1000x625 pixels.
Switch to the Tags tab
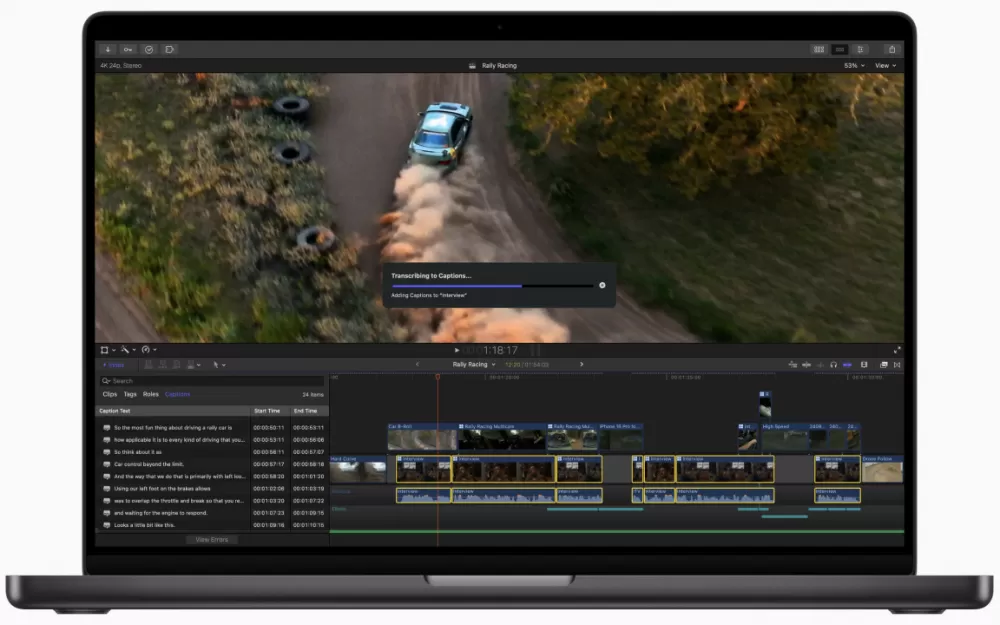click(x=130, y=394)
